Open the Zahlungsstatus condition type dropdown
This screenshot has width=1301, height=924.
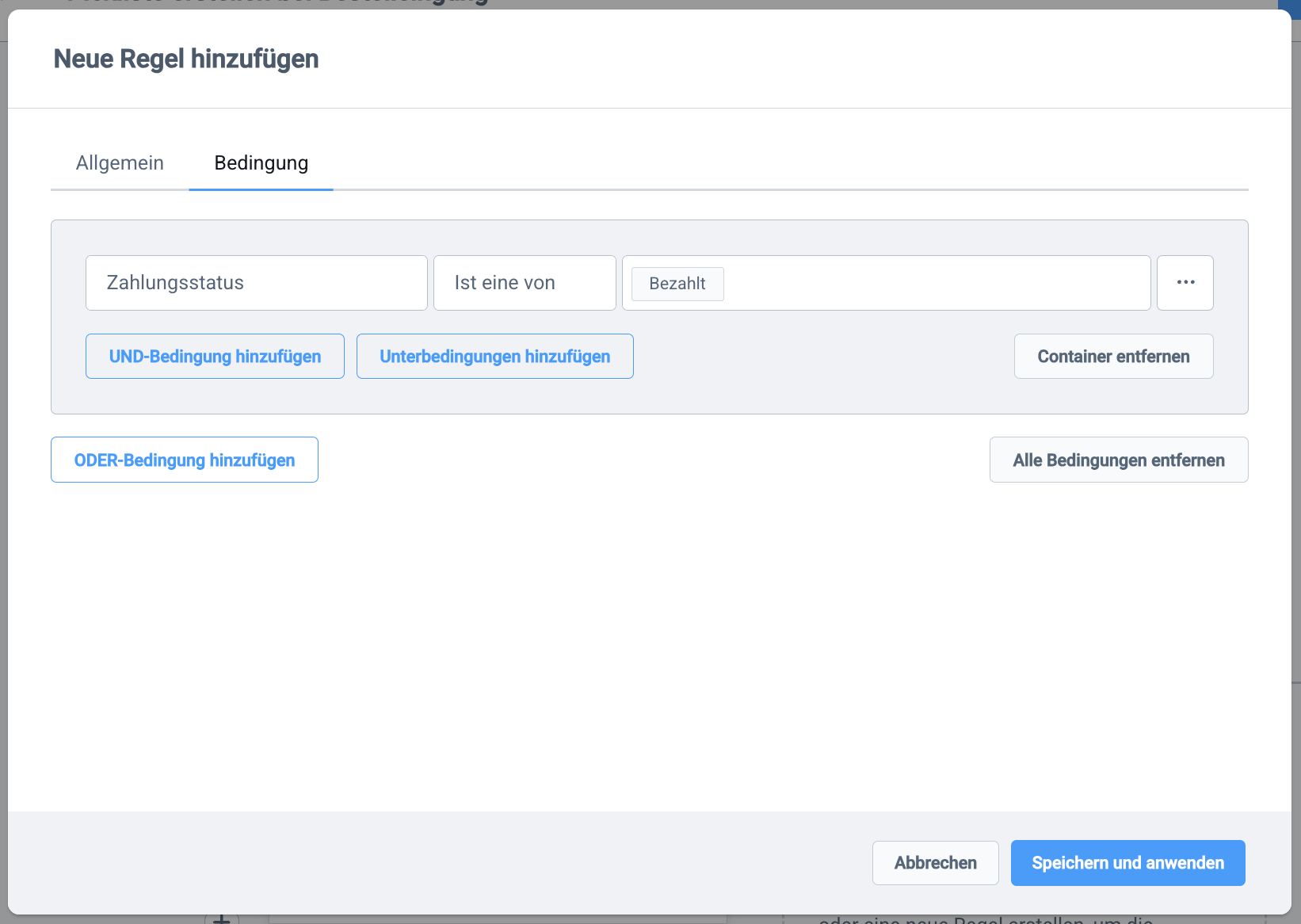pos(256,283)
